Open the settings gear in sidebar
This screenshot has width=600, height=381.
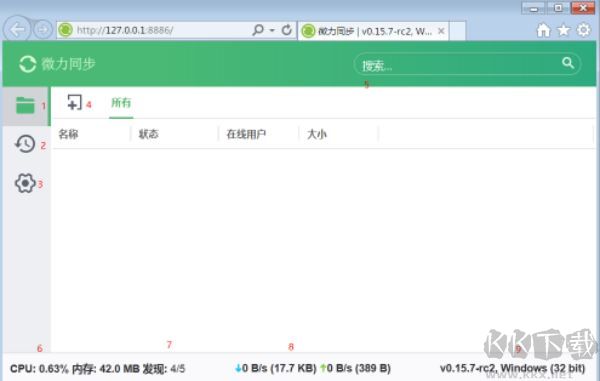(25, 183)
